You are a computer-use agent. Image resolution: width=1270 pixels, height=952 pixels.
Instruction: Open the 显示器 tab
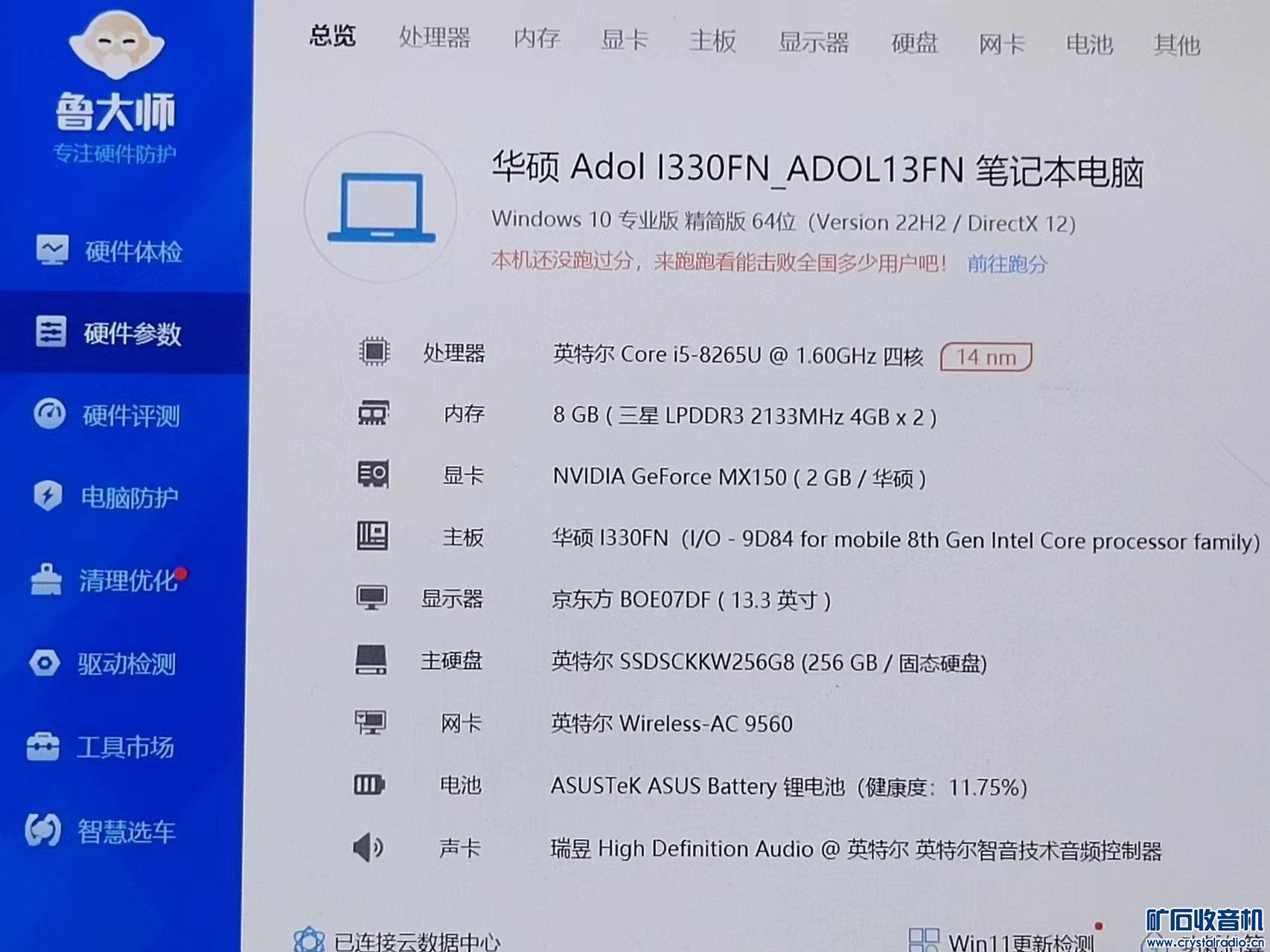point(814,42)
